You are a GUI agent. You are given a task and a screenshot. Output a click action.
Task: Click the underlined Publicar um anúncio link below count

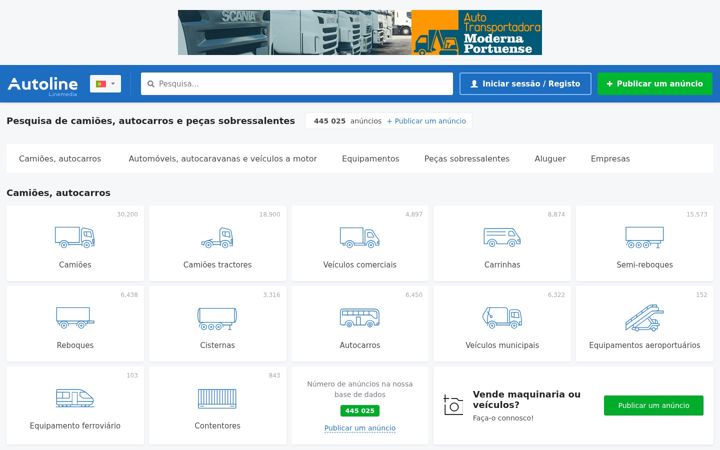click(360, 428)
